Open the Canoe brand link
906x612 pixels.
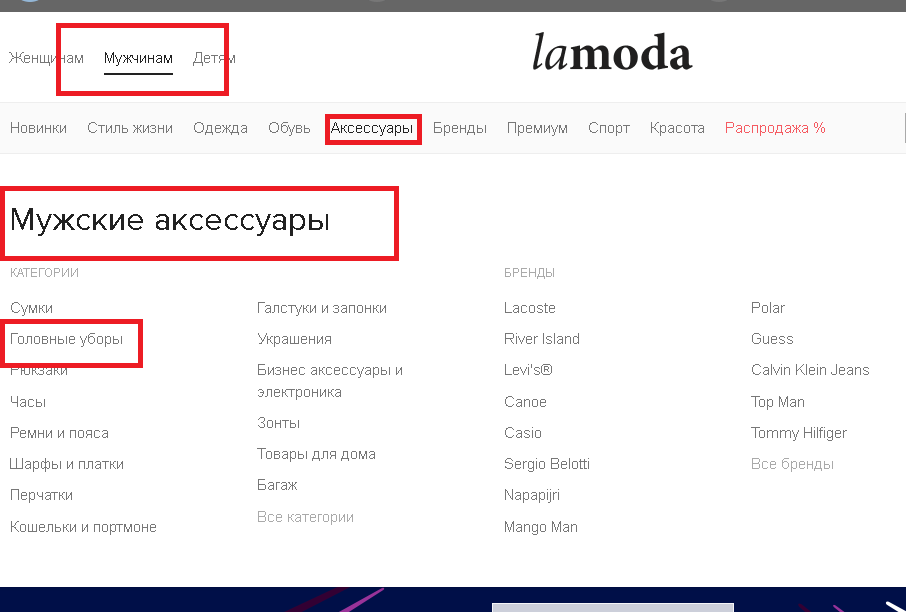click(525, 402)
